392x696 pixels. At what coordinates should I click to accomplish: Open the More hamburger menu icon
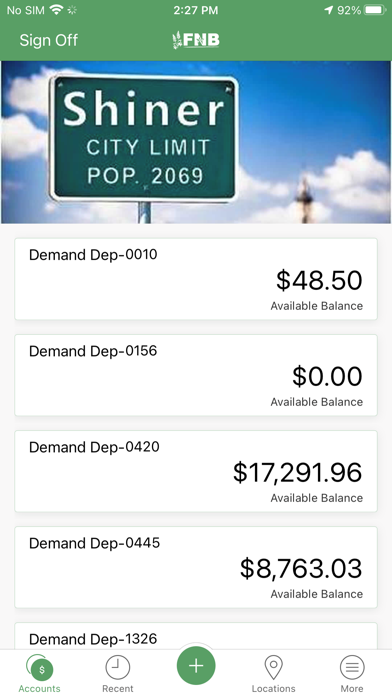[x=352, y=667]
